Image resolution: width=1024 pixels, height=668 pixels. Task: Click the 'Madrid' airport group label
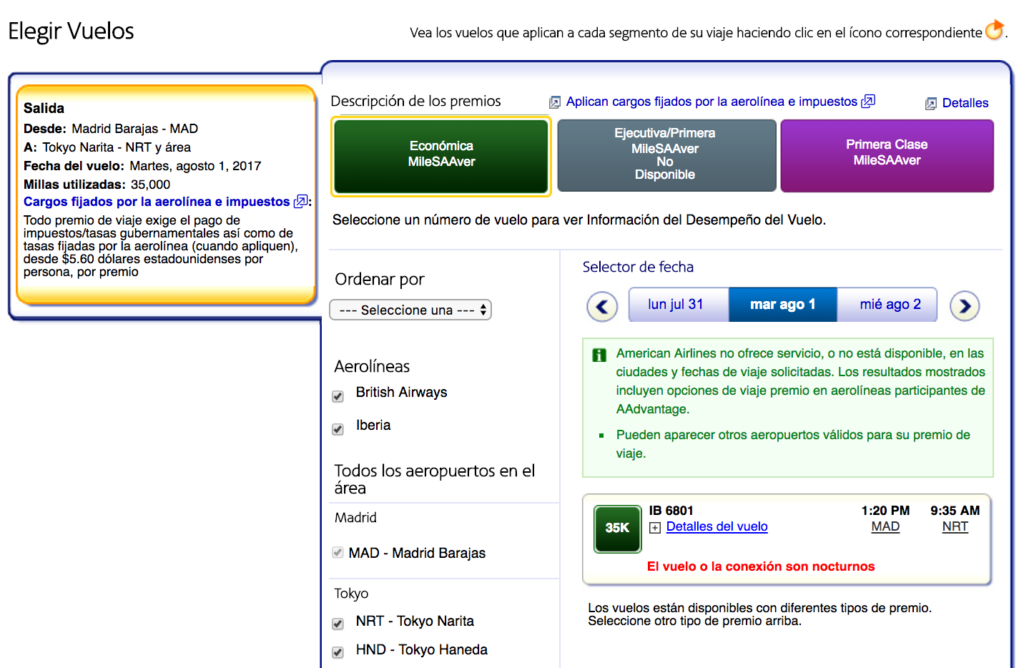355,518
